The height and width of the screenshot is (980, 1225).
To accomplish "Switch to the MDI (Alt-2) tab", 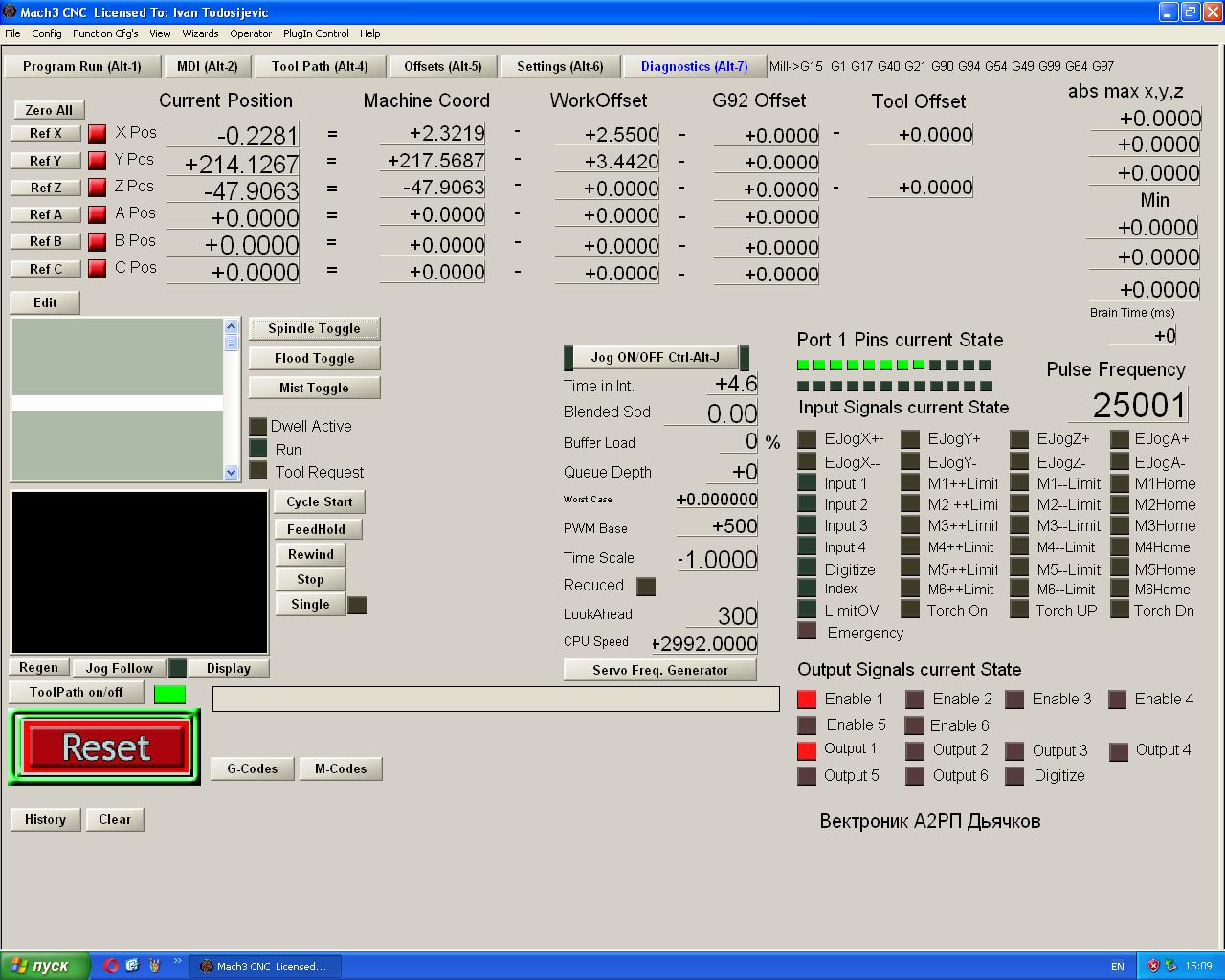I will [208, 66].
